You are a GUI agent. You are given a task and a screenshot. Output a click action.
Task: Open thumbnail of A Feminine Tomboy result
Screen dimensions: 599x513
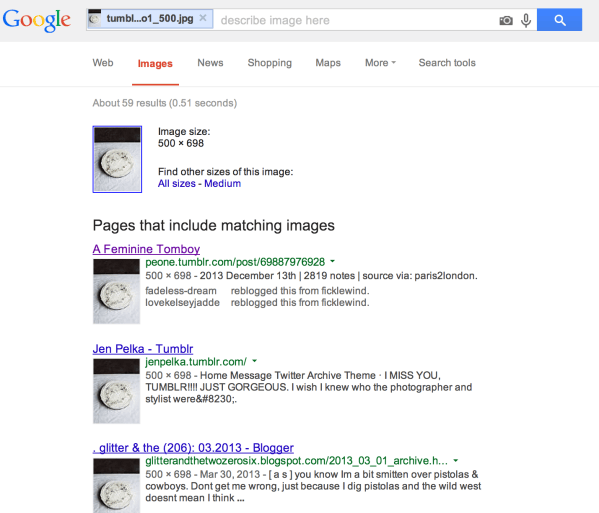117,291
